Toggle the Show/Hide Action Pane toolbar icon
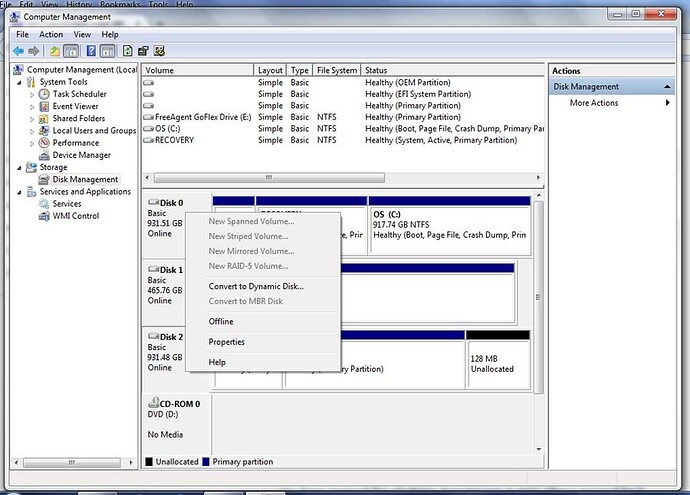Image resolution: width=690 pixels, height=495 pixels. (107, 51)
